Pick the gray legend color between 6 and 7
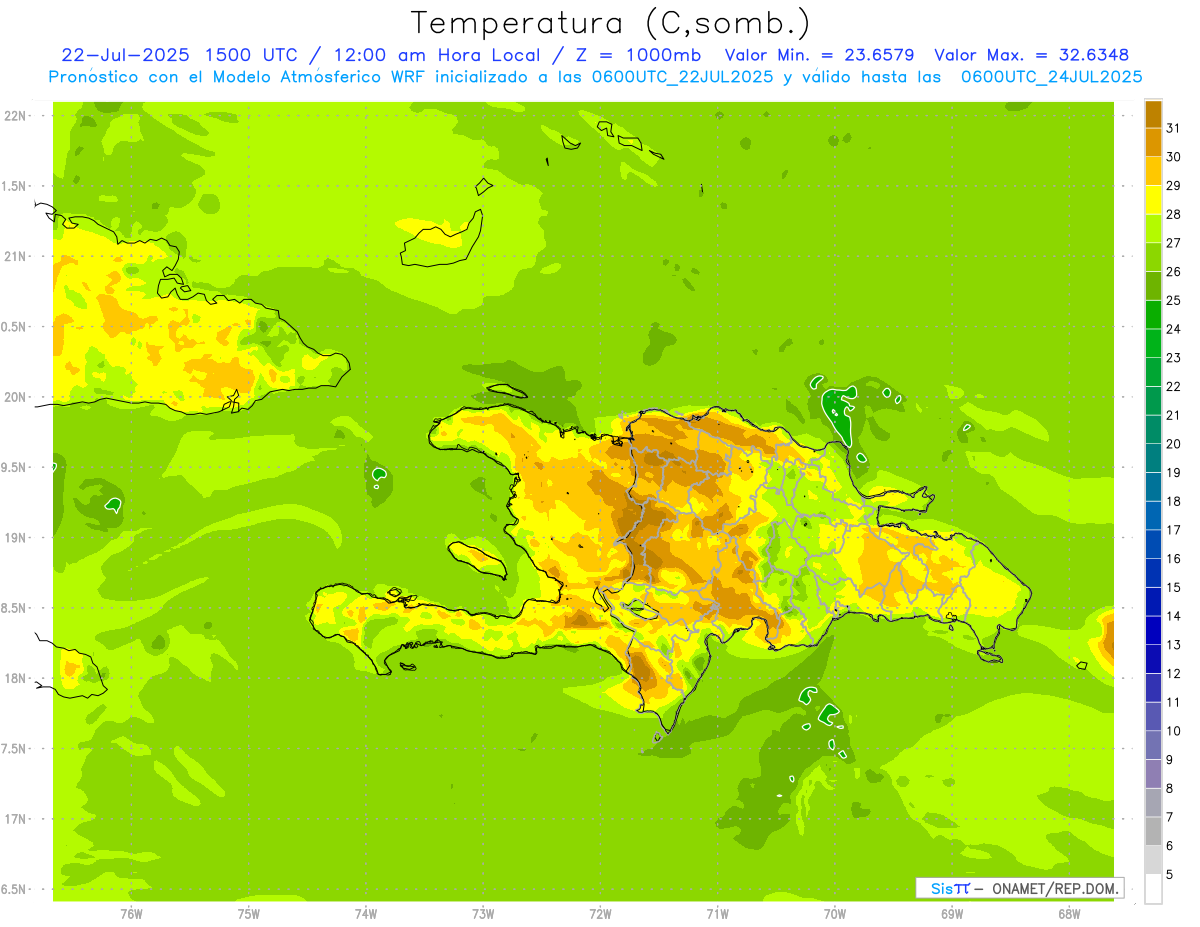The width and height of the screenshot is (1200, 927). click(x=1153, y=832)
